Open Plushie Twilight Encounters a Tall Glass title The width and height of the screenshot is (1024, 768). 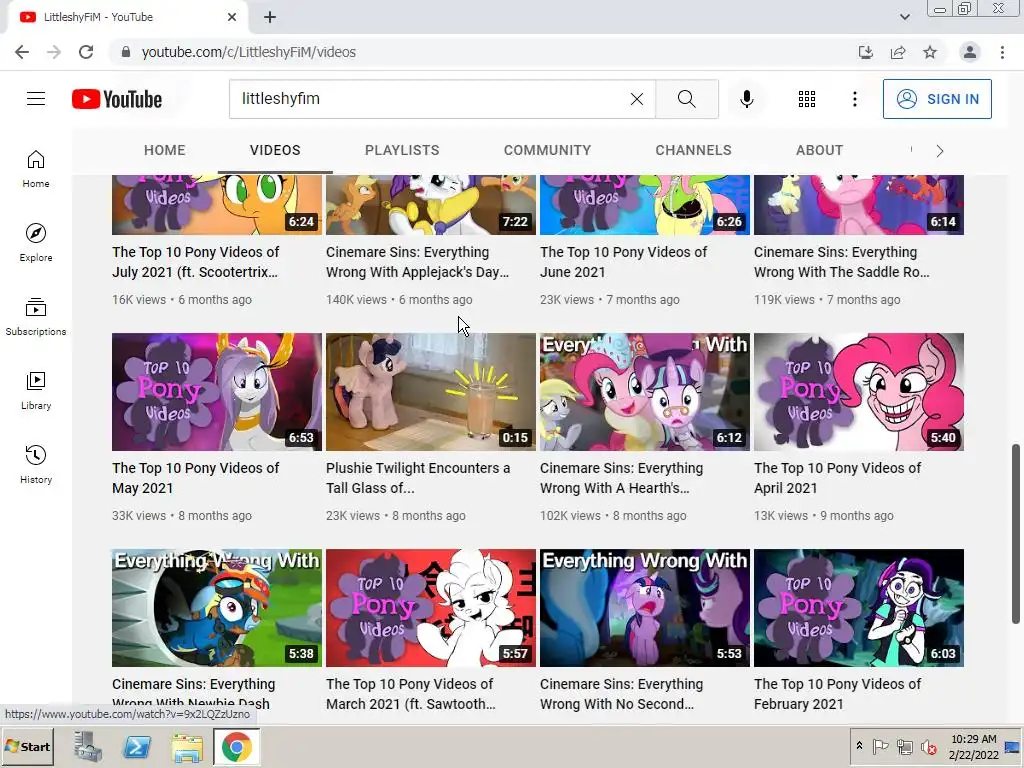pyautogui.click(x=418, y=478)
